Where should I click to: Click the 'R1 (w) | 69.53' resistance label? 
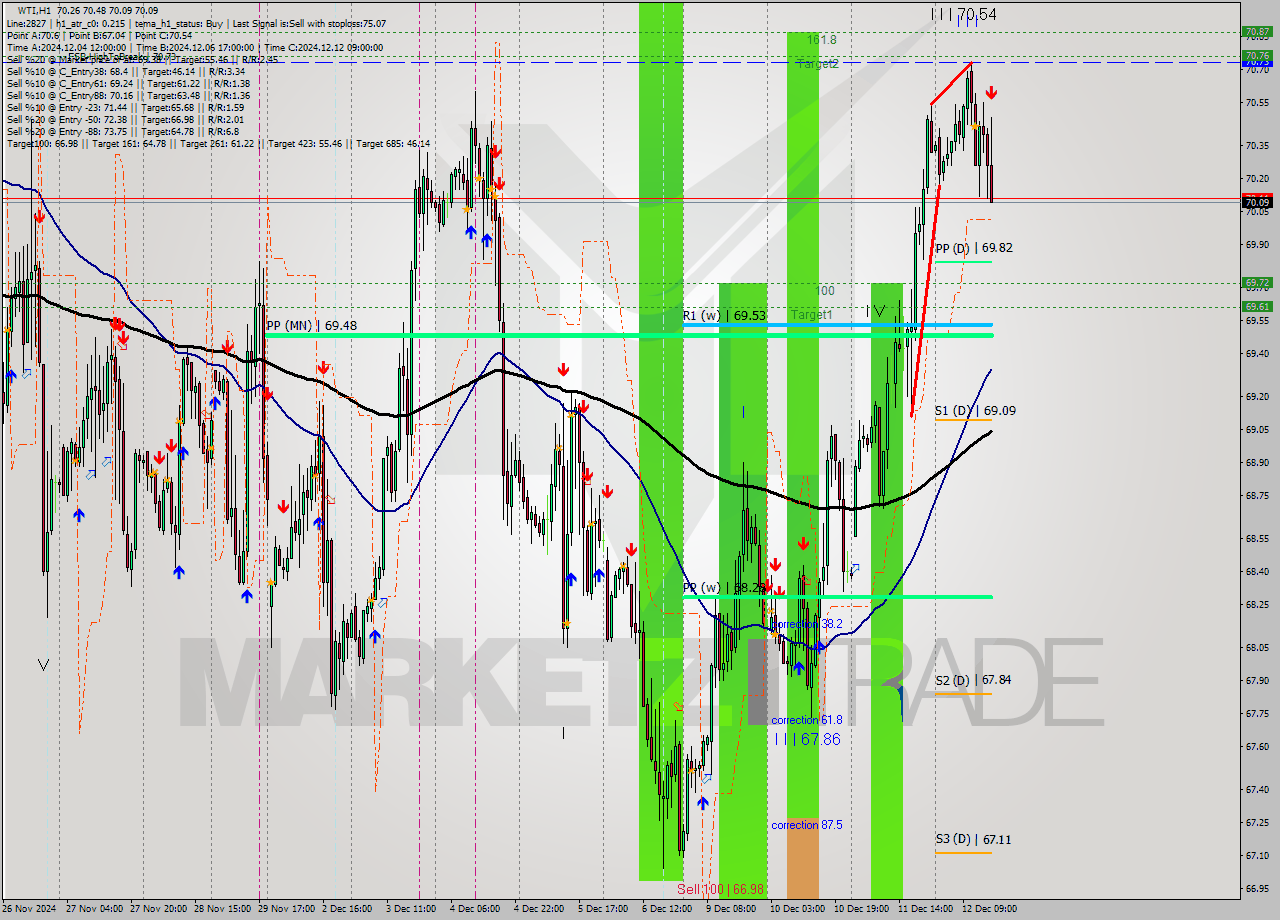(x=724, y=316)
